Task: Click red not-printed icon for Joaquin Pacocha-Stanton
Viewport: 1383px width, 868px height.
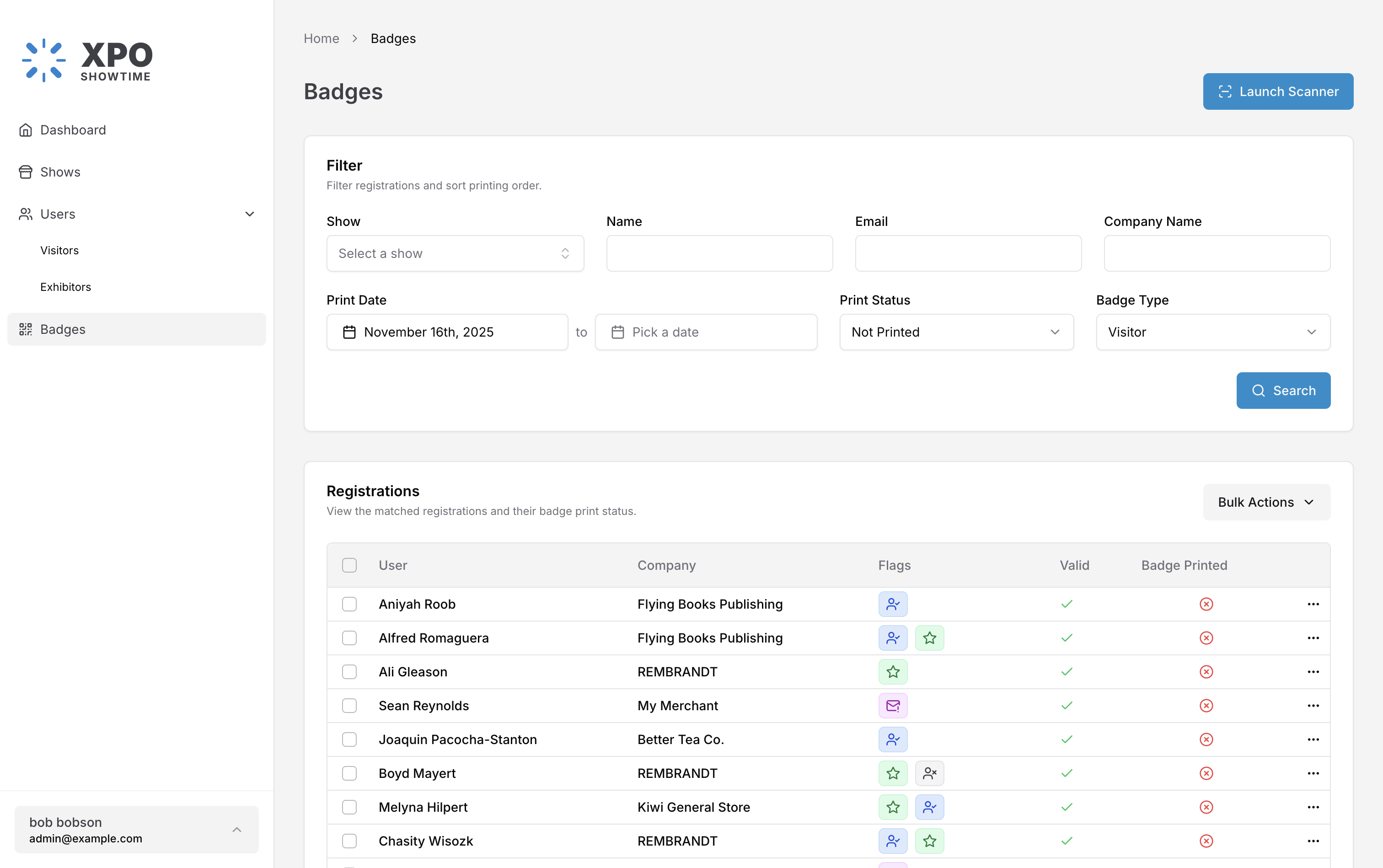Action: [1206, 739]
